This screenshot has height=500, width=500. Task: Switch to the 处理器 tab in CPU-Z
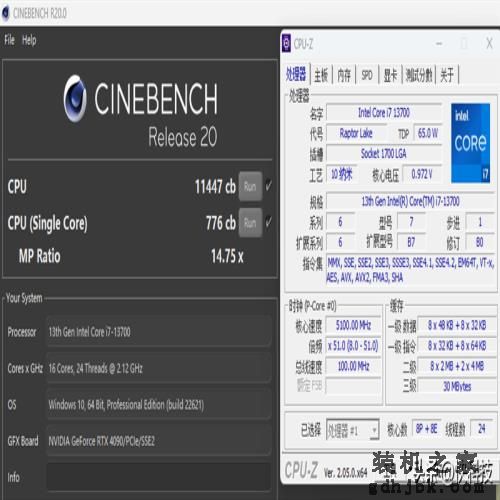(296, 74)
